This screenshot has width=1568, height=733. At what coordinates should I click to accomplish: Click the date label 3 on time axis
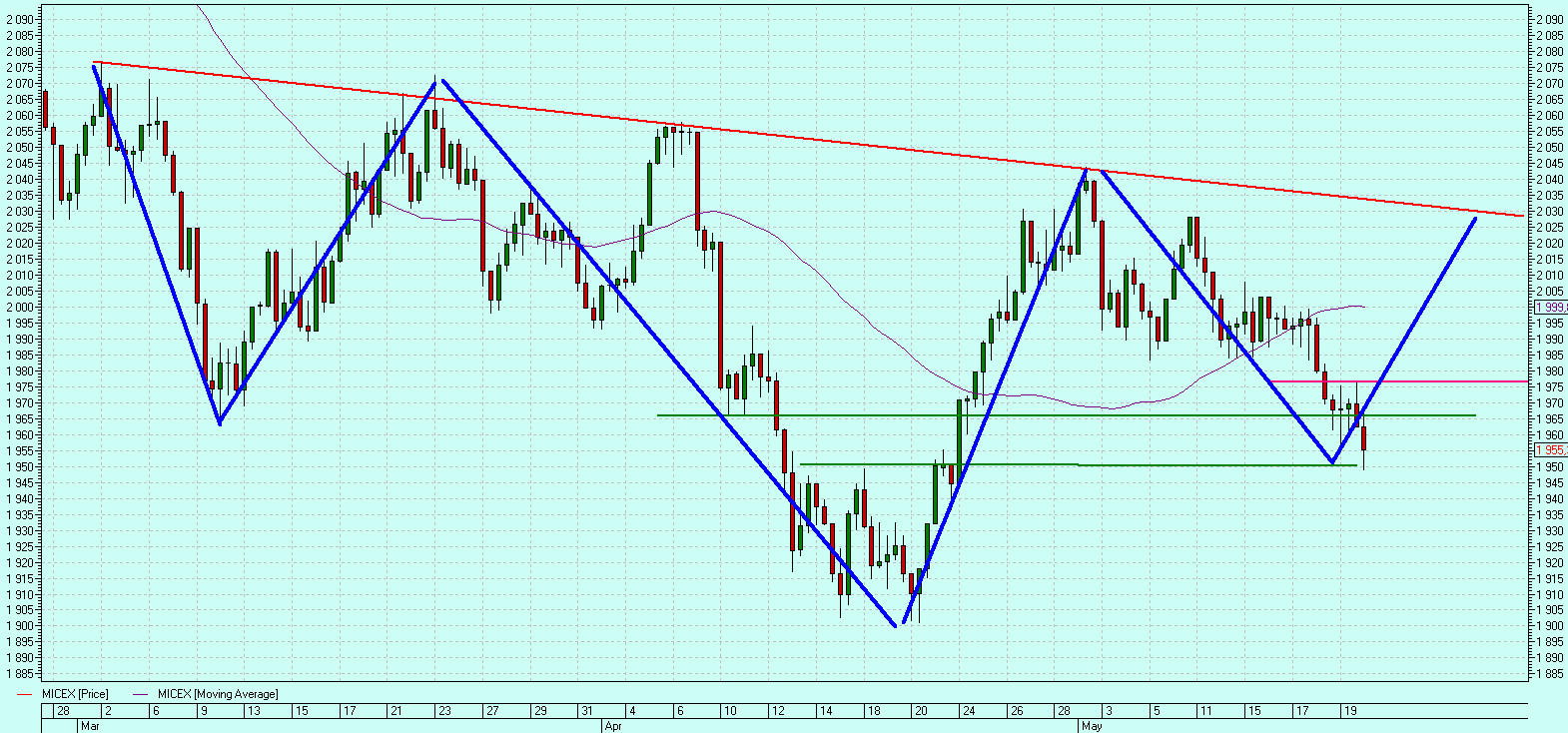[1110, 711]
